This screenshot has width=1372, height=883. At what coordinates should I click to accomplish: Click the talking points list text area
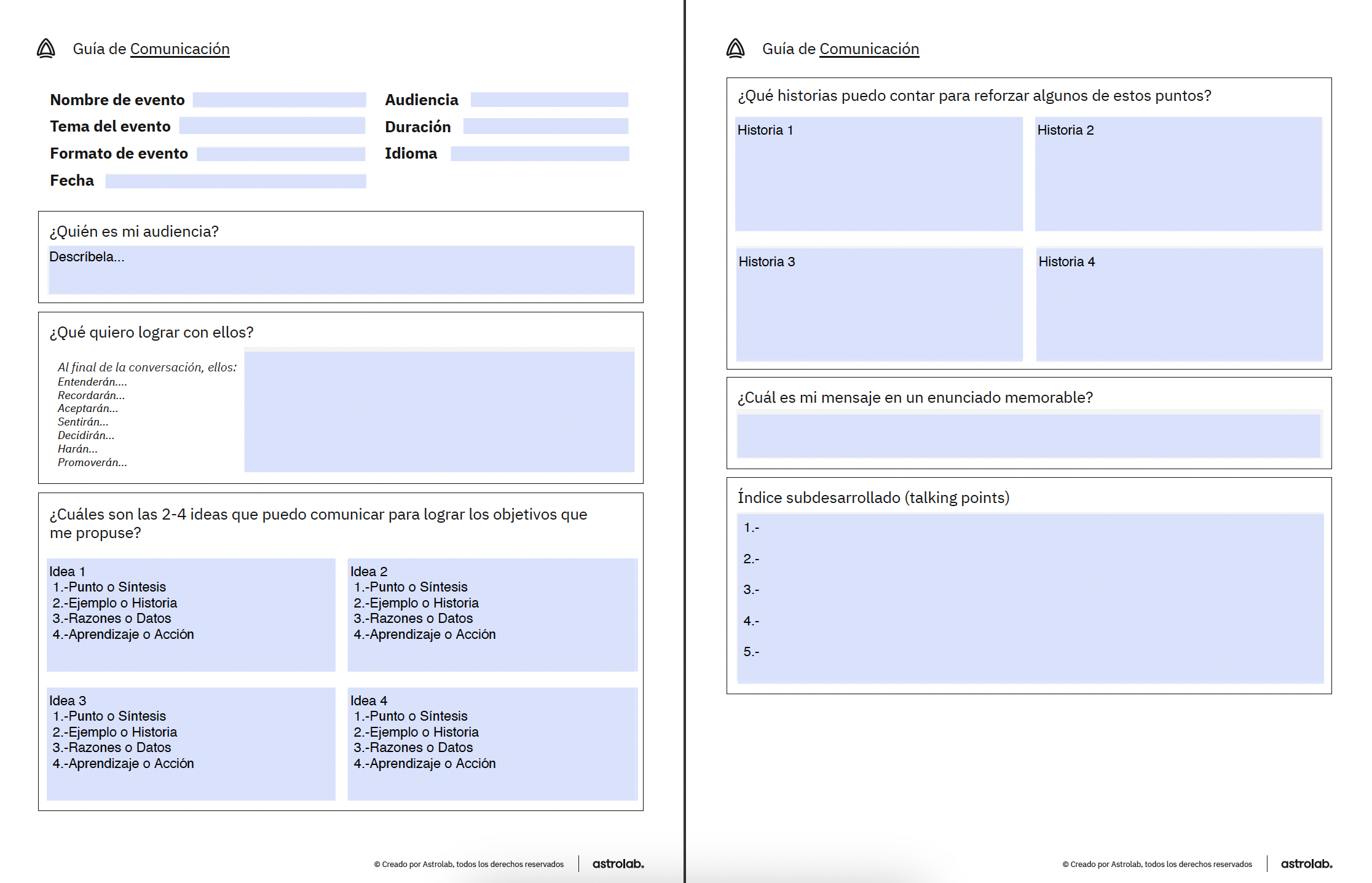pos(1030,598)
